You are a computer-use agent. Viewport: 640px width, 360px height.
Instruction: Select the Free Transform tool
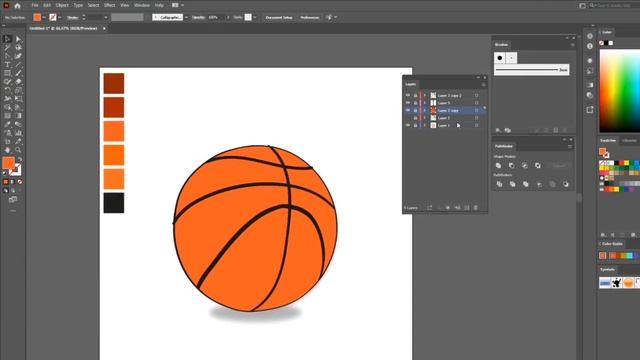pos(18,99)
